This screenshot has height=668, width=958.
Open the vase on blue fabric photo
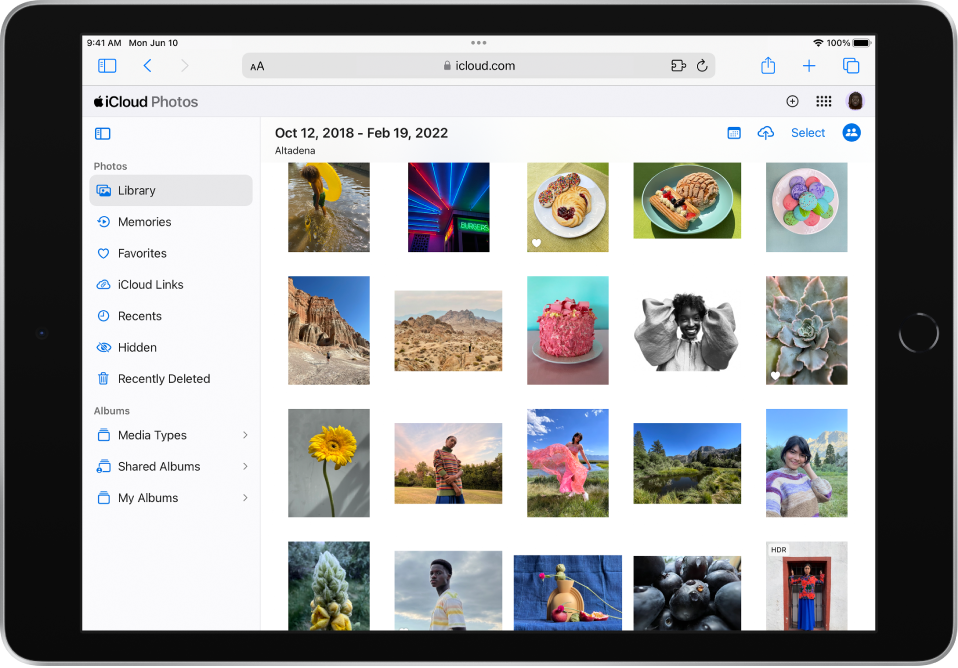[x=568, y=593]
